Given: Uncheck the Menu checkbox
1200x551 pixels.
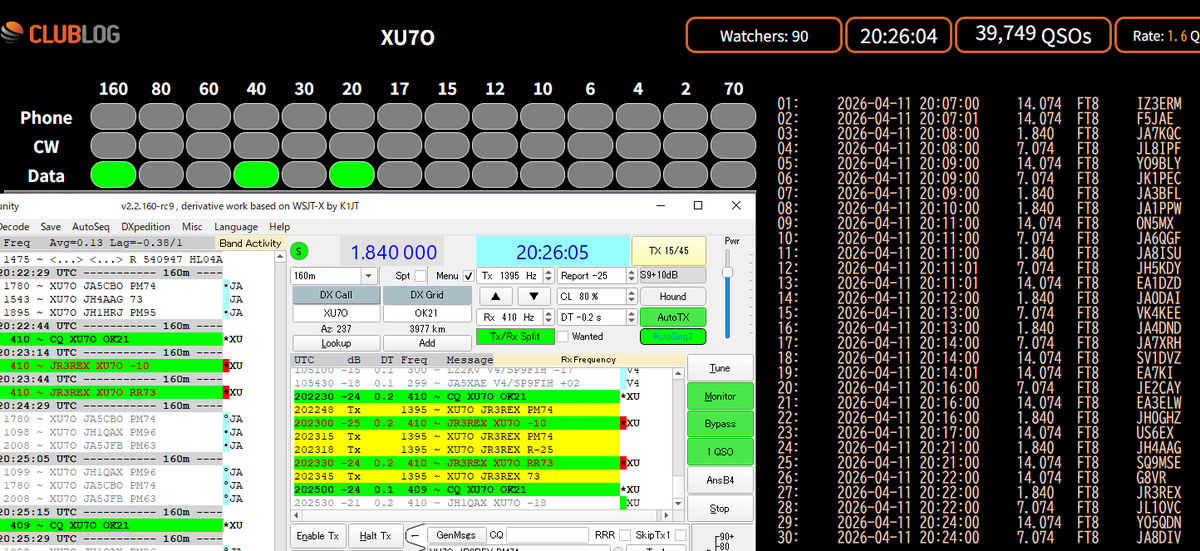Looking at the screenshot, I should coord(469,275).
